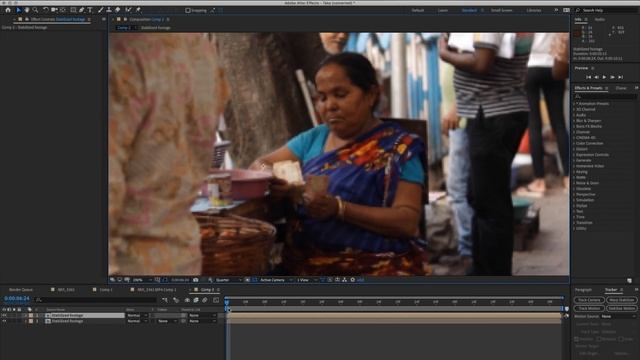Select the Clone Stamp tool
Image resolution: width=640 pixels, height=360 pixels.
coord(109,10)
